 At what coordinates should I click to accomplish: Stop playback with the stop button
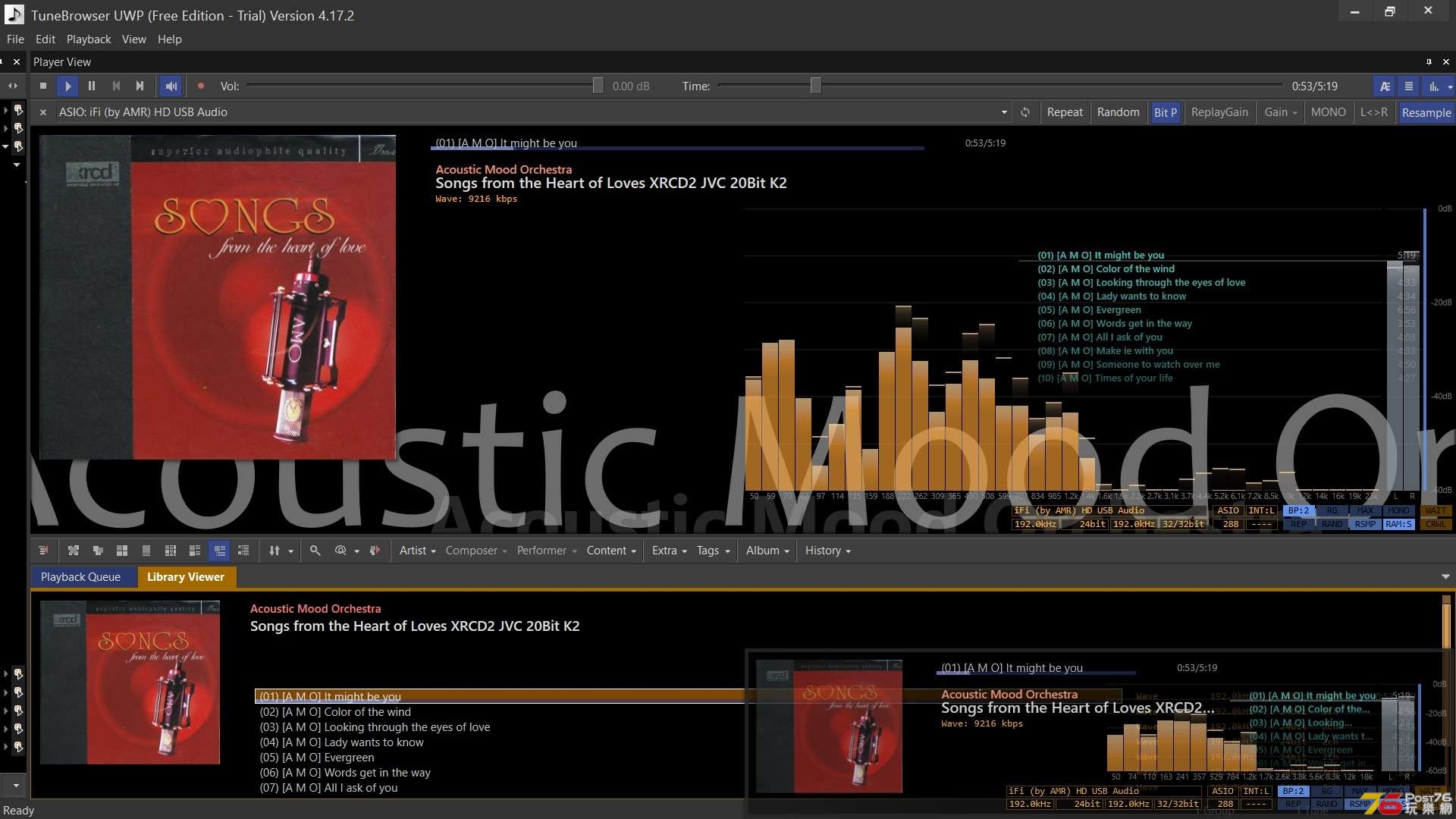[x=43, y=86]
